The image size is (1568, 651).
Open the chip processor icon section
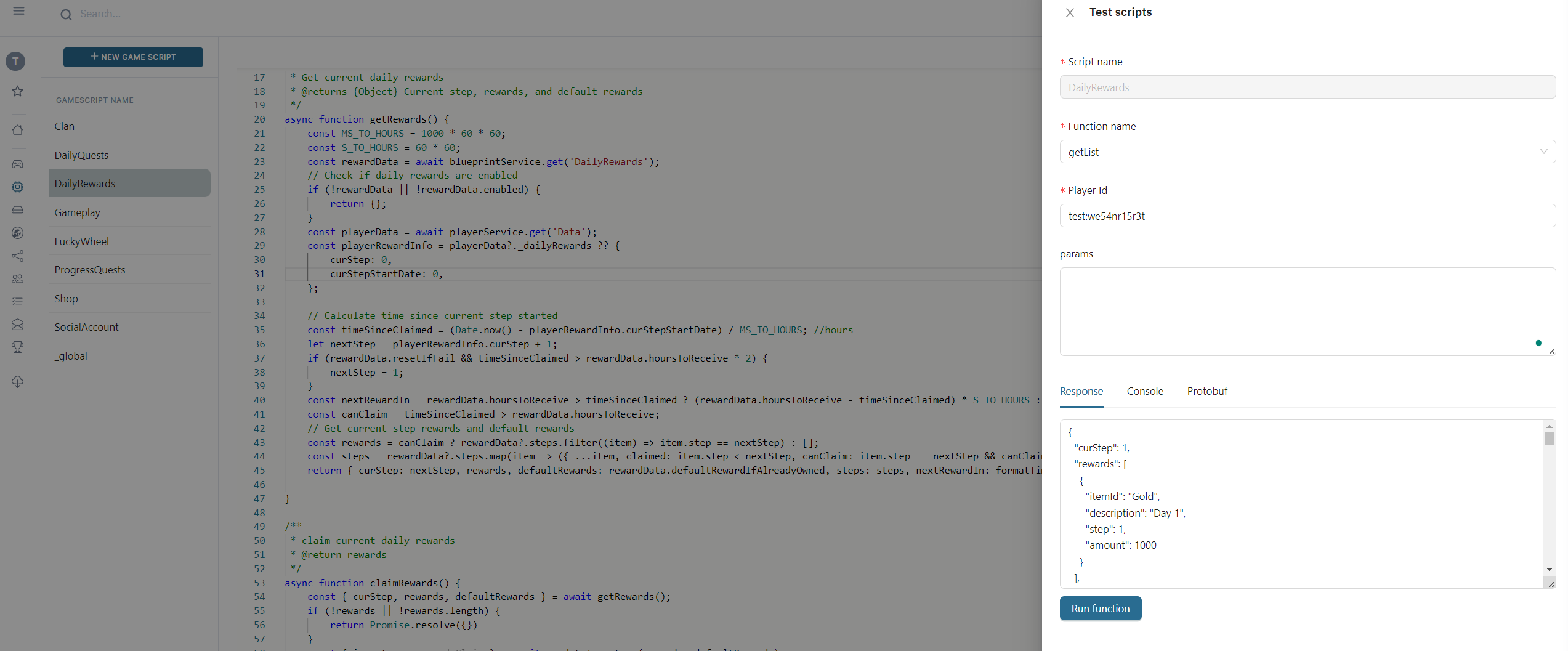click(18, 187)
